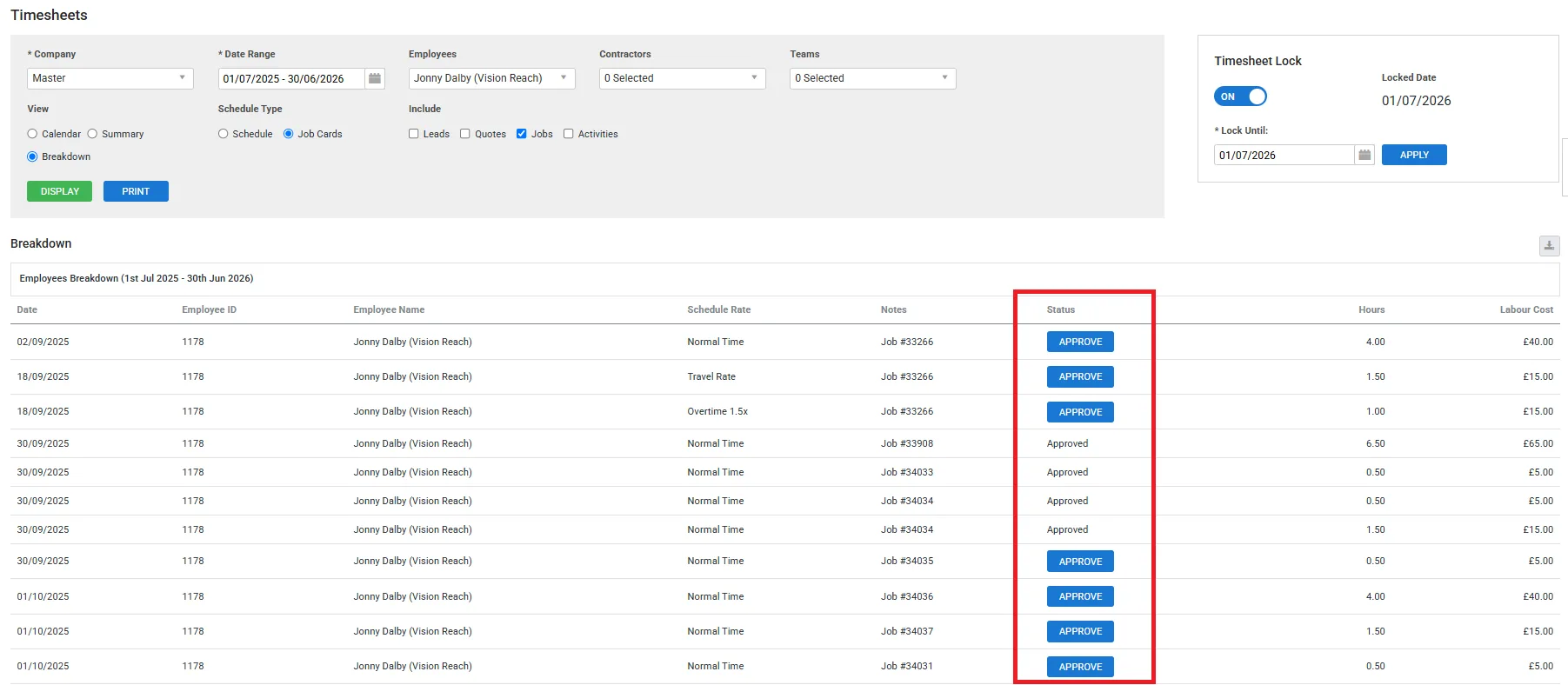This screenshot has height=685, width=1568.
Task: Click the Date Range input field
Action: coord(291,78)
